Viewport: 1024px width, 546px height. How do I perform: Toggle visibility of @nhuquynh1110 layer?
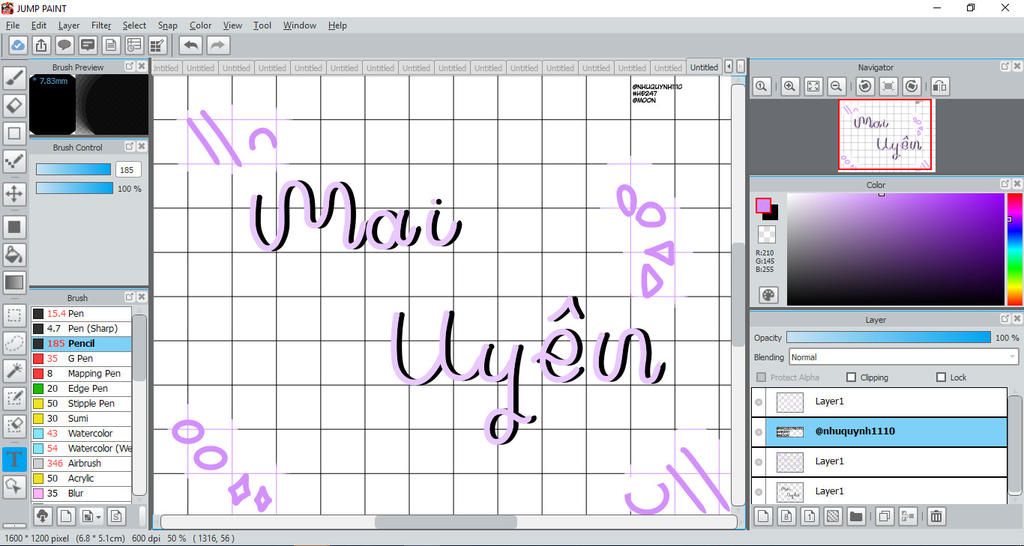(758, 432)
